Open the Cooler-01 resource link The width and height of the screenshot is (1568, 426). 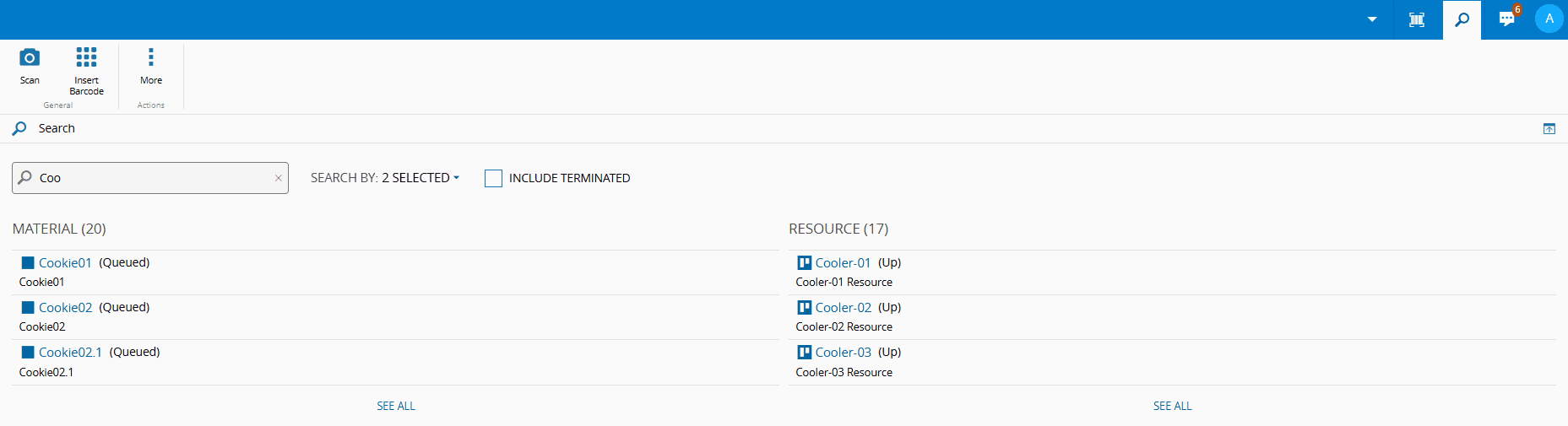[843, 263]
